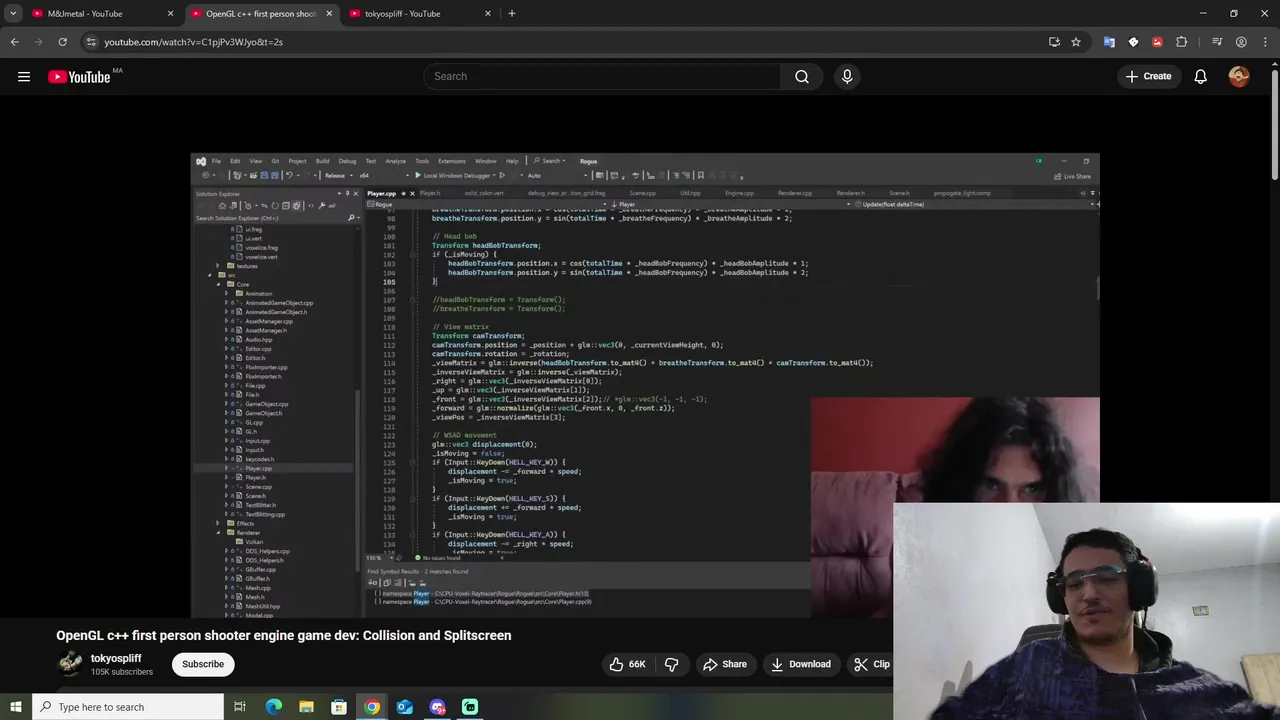
Task: Launch Microsoft Edge from the taskbar
Action: (x=273, y=707)
